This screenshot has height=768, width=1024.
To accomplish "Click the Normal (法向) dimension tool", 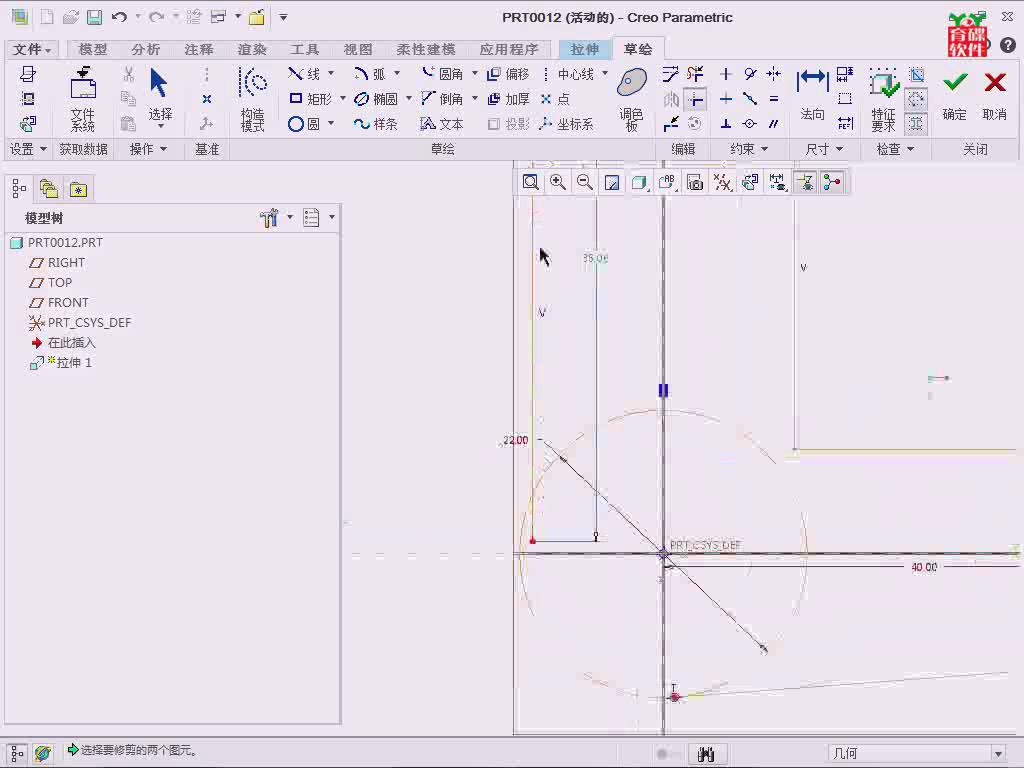I will 812,95.
